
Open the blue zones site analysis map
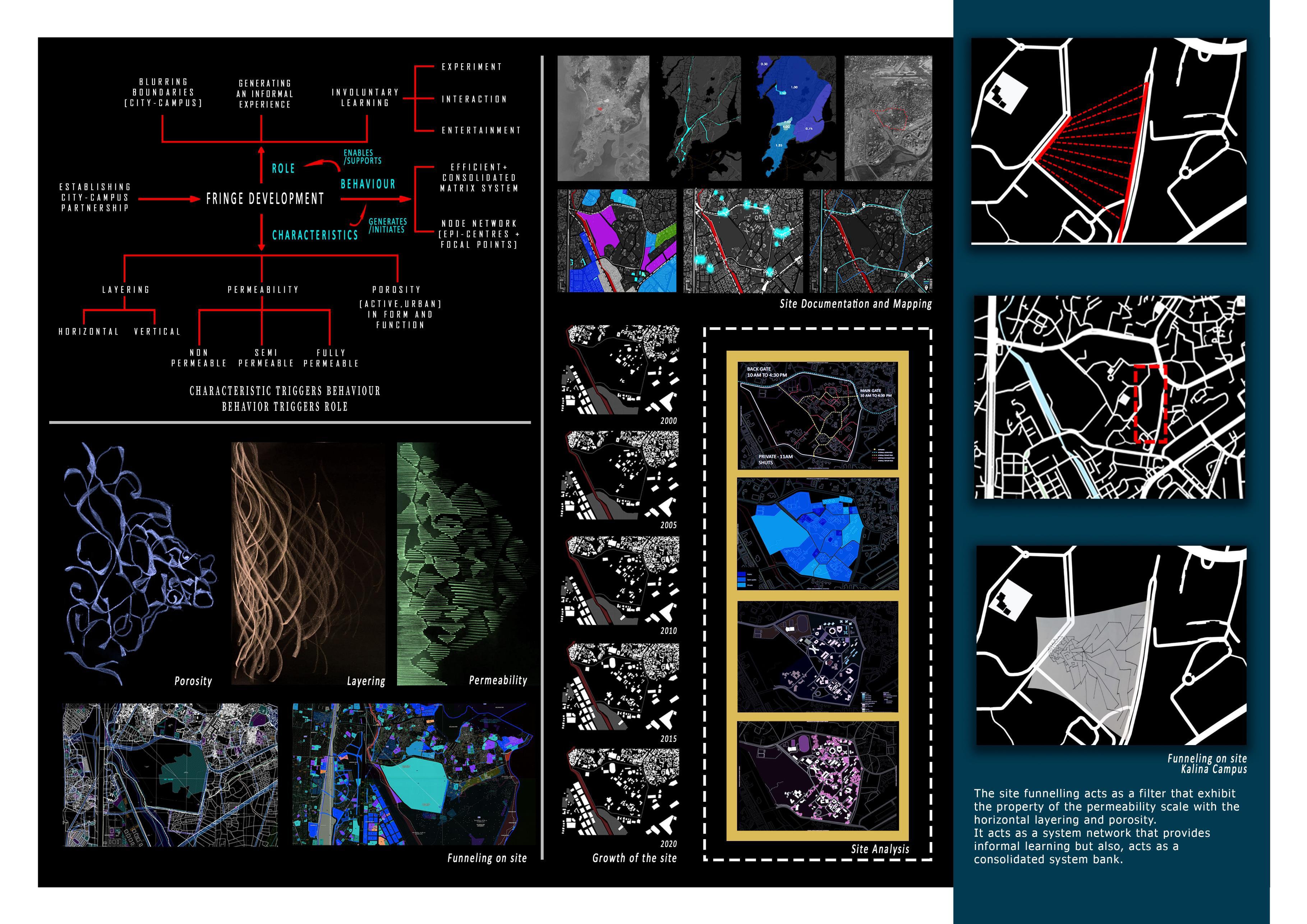pyautogui.click(x=818, y=534)
